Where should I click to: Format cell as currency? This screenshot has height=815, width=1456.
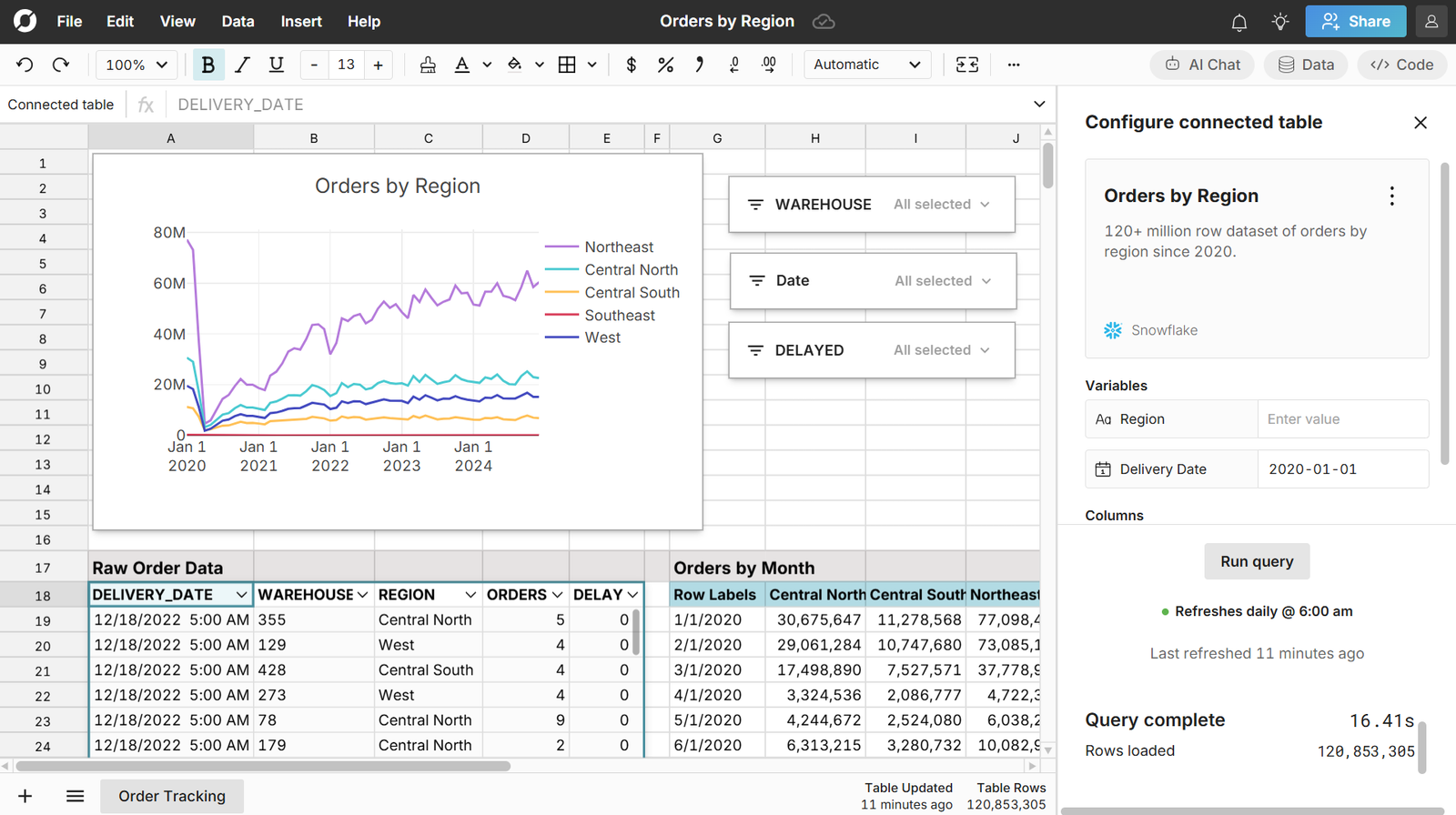[x=632, y=65]
